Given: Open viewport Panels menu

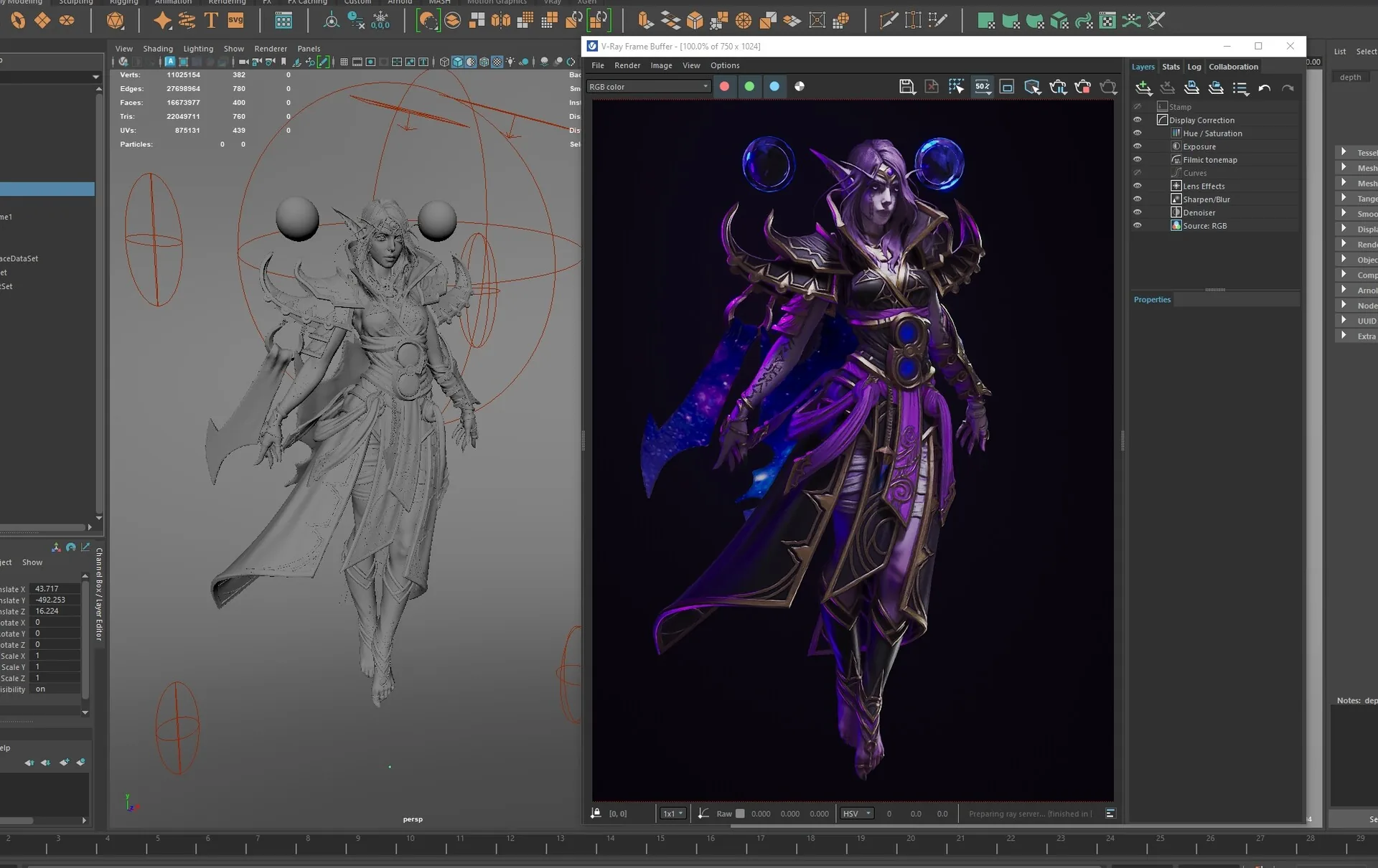Looking at the screenshot, I should pos(309,49).
